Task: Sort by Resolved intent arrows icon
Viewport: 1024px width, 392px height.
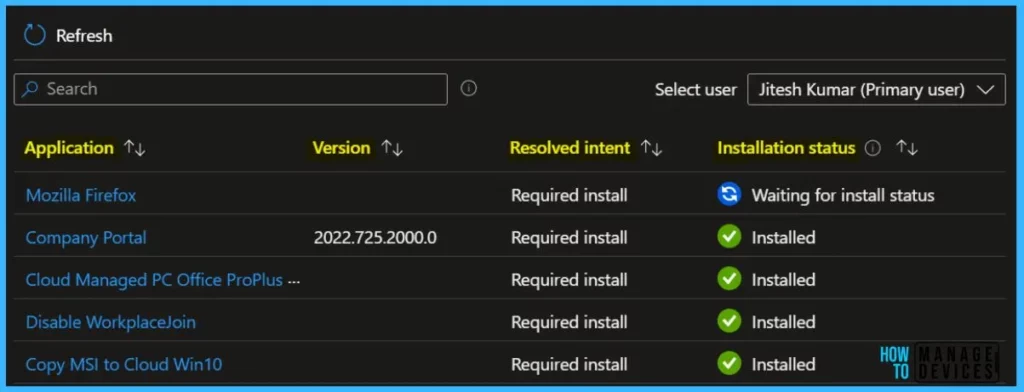Action: click(x=651, y=148)
